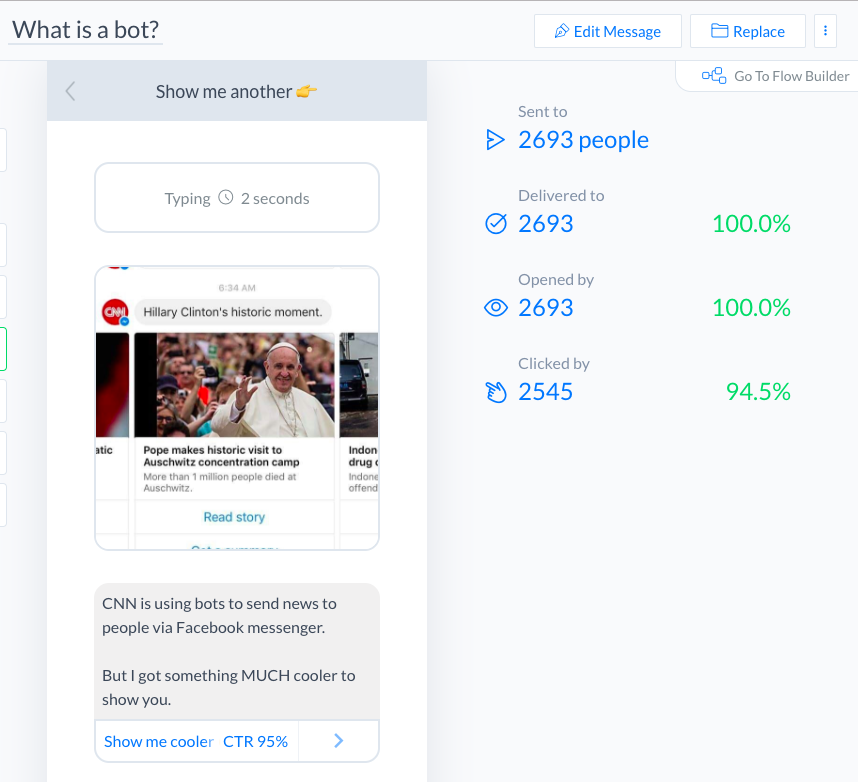Click the back chevron beside Show me another

click(70, 92)
